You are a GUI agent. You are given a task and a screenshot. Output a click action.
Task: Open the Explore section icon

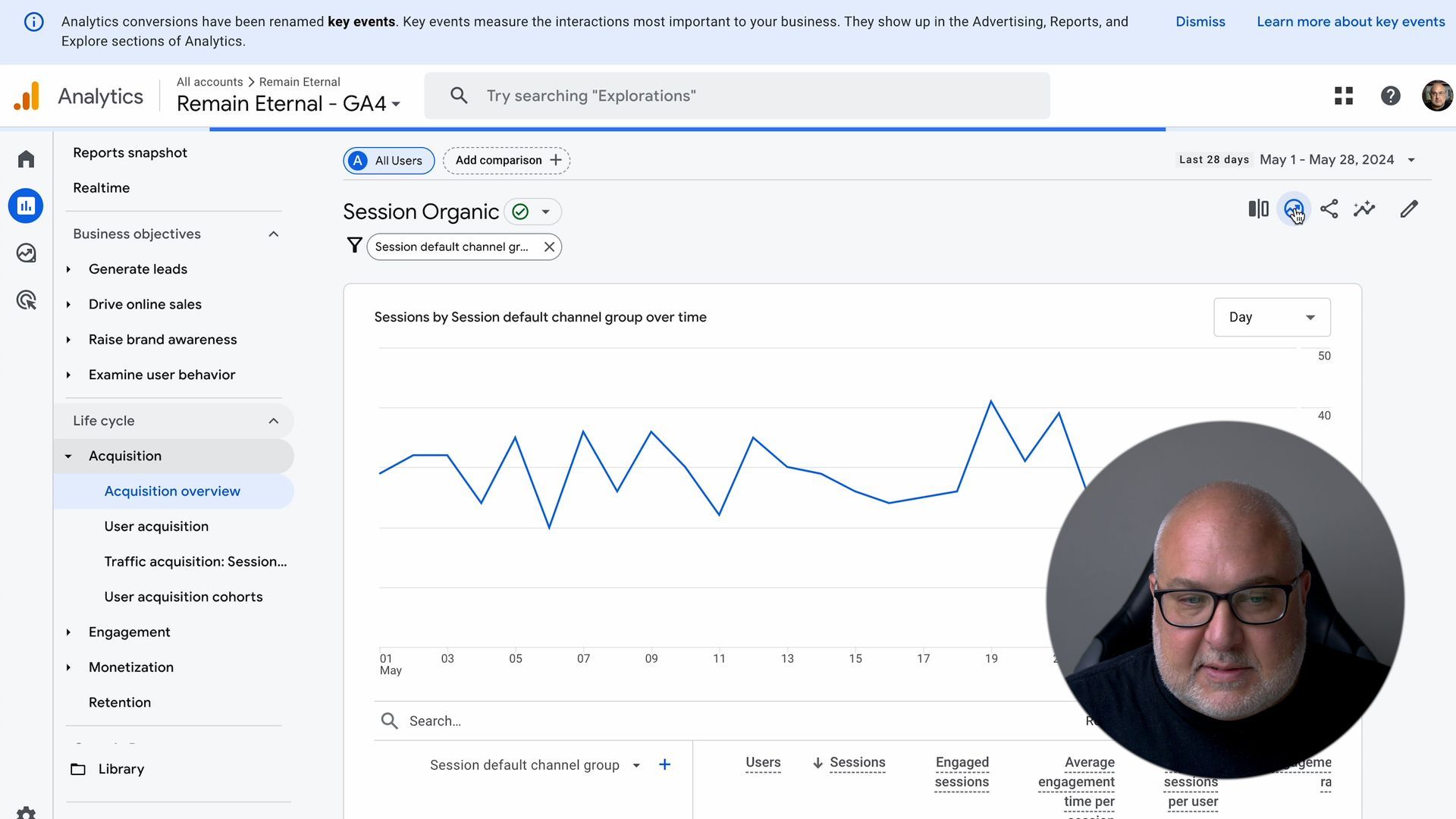point(27,253)
